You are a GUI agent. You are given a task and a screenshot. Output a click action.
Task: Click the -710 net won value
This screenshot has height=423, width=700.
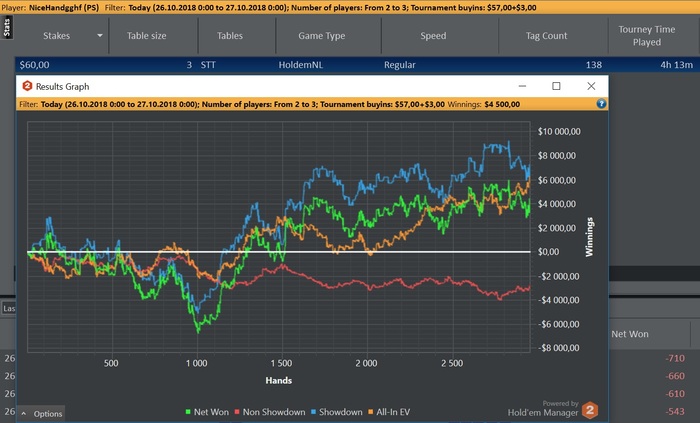coord(675,358)
